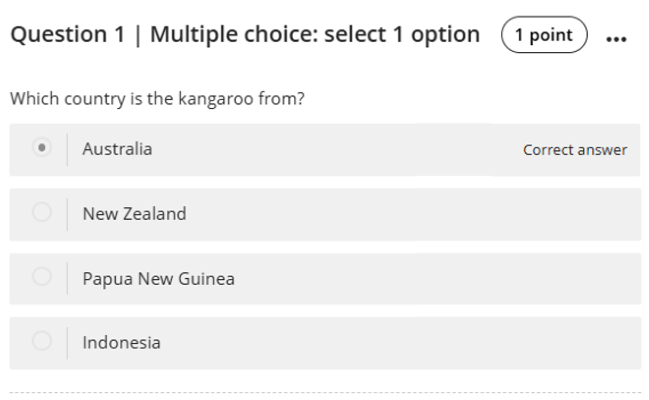Click the Correct answer label
Viewport: 649px width, 400px height.
pos(575,150)
